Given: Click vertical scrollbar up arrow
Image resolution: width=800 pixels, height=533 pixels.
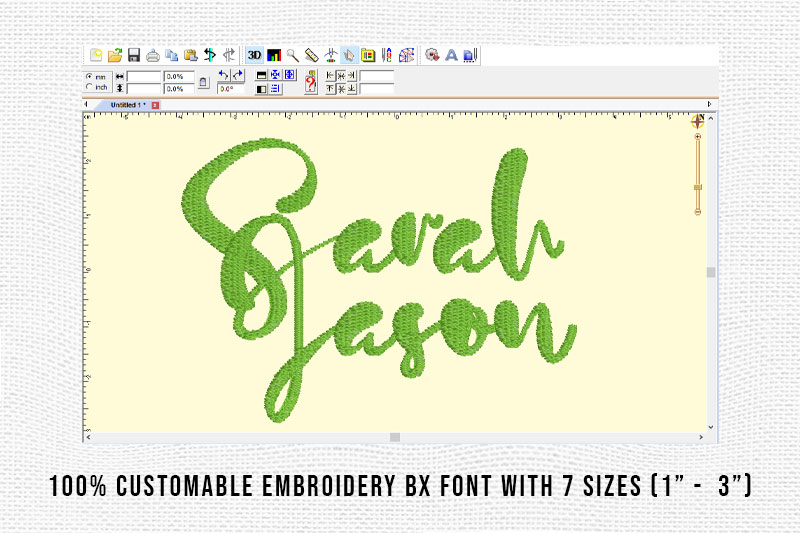Looking at the screenshot, I should click(x=711, y=118).
